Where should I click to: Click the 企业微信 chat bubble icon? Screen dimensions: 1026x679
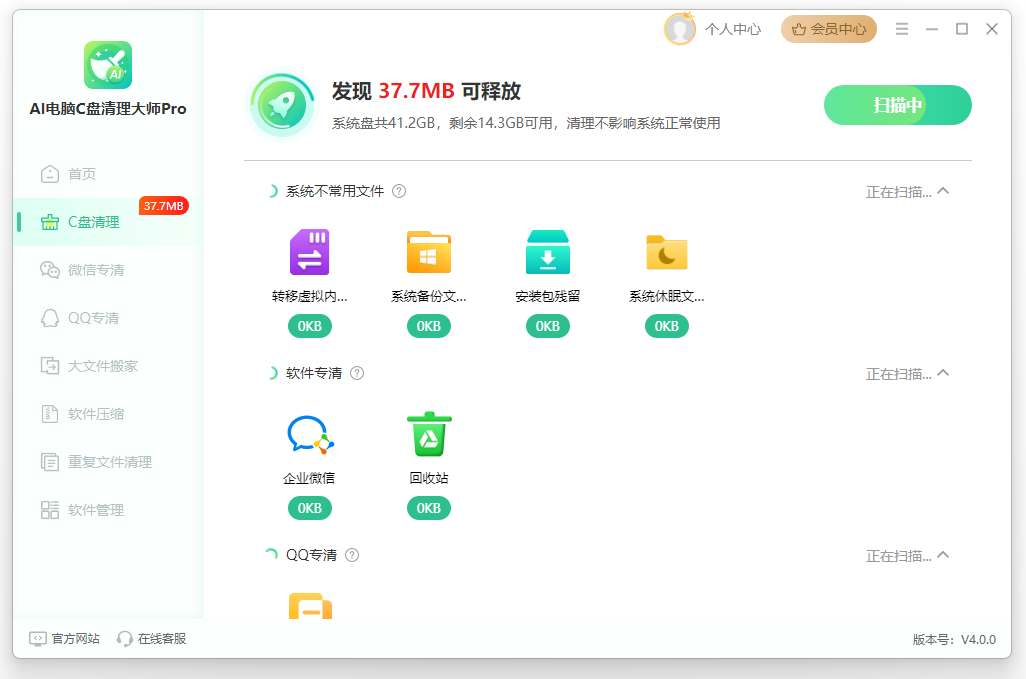coord(309,434)
